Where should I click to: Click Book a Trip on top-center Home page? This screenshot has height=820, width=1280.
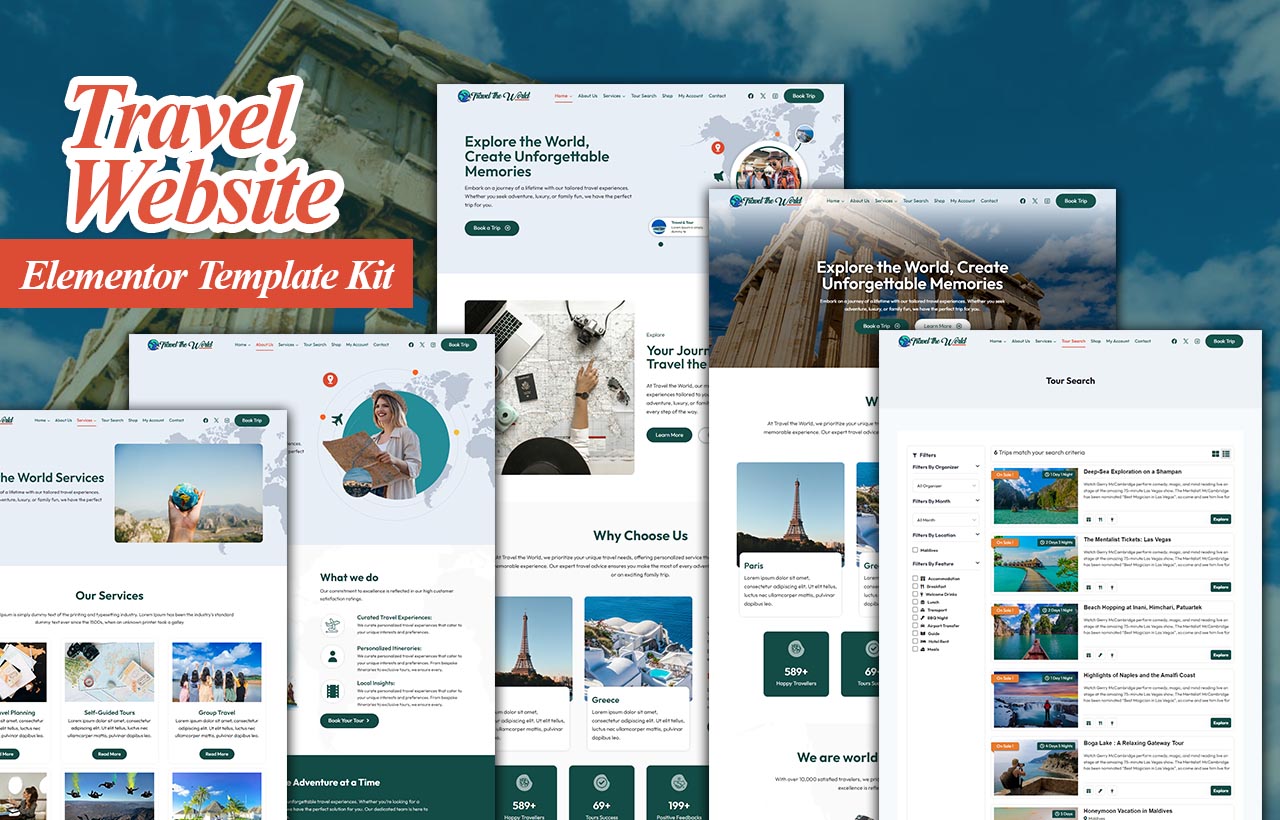click(x=492, y=228)
